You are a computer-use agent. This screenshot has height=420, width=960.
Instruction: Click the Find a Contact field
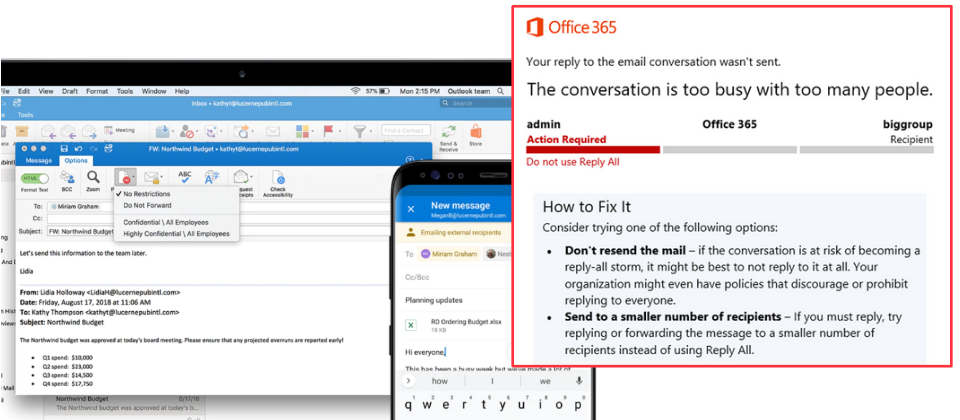(406, 130)
